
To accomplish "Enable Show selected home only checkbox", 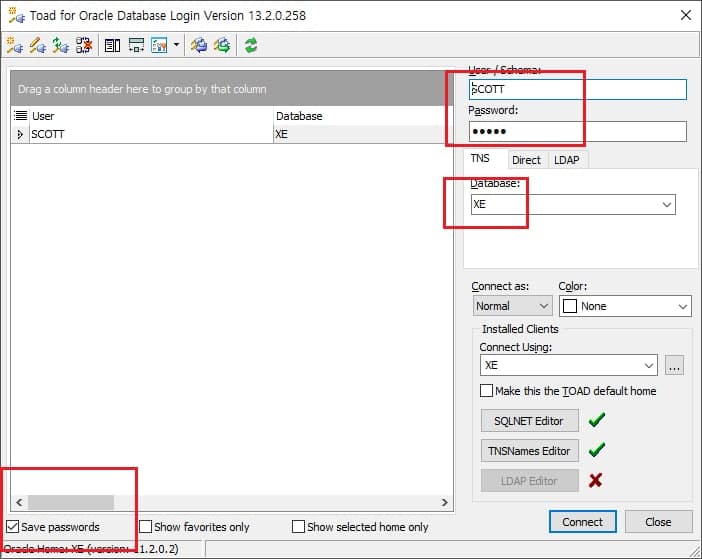I will pyautogui.click(x=298, y=526).
